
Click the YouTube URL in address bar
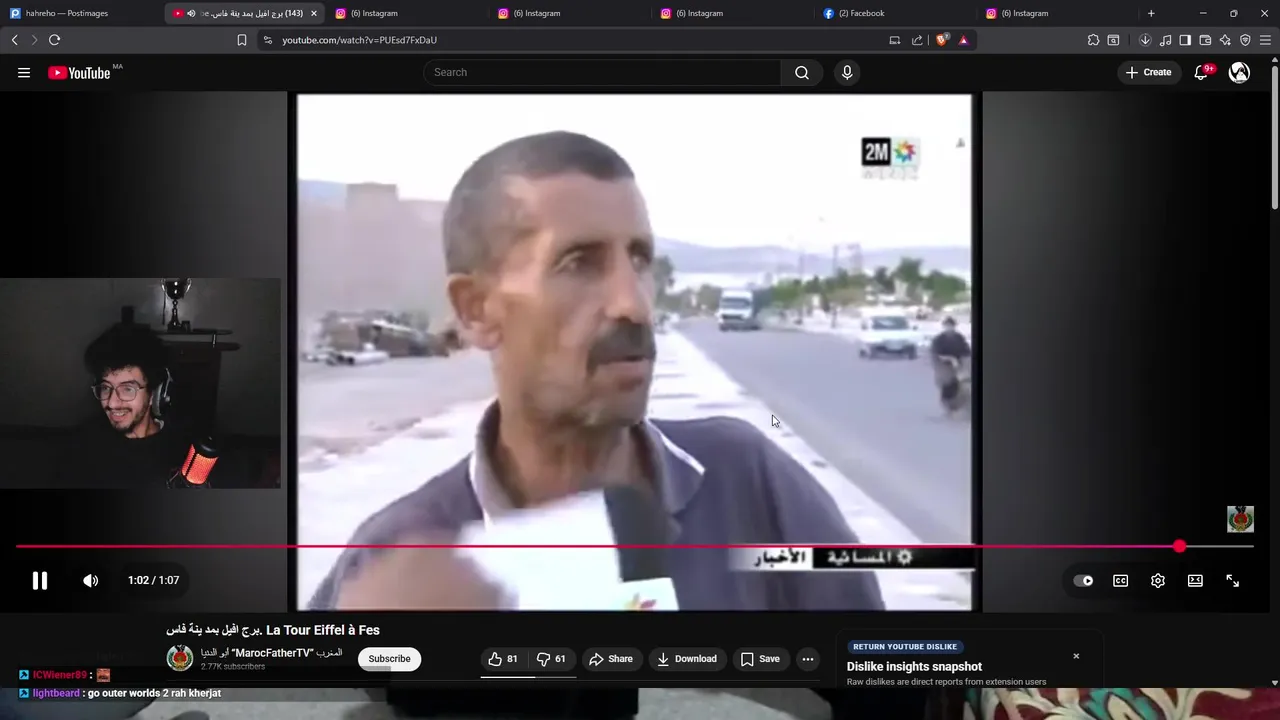(x=359, y=40)
